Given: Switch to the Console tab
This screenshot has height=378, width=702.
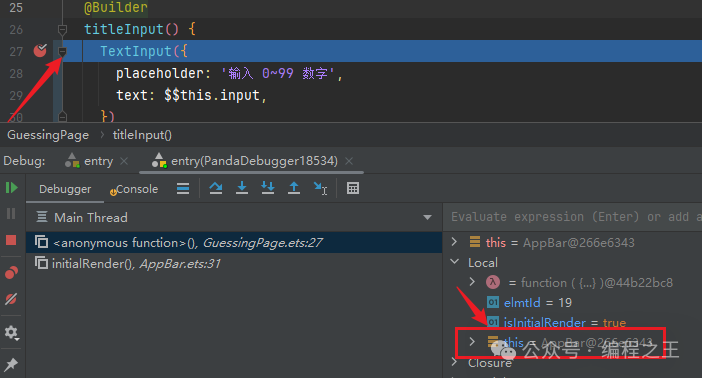Looking at the screenshot, I should [134, 189].
